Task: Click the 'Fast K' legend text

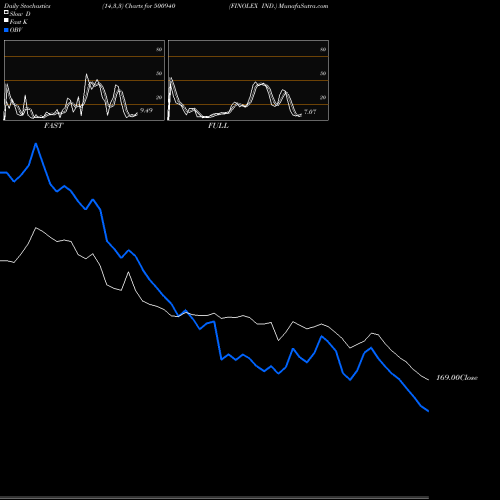Action: tap(19, 22)
